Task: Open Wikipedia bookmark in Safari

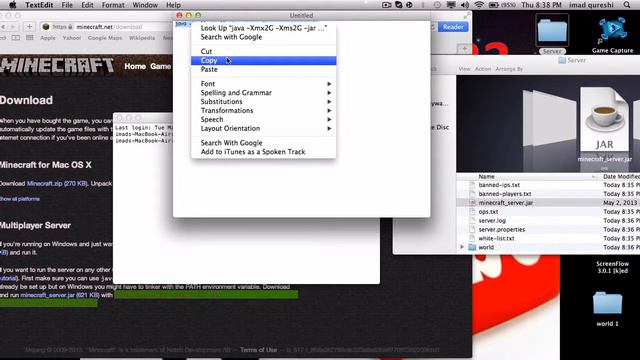Action: pos(142,38)
